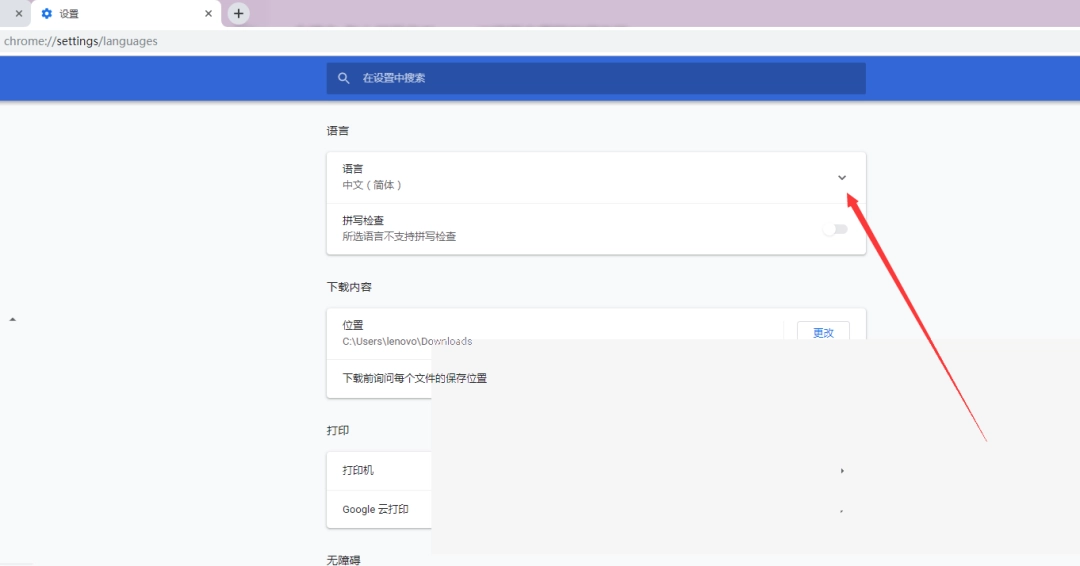
Task: Click the 更改 download location button
Action: [823, 332]
